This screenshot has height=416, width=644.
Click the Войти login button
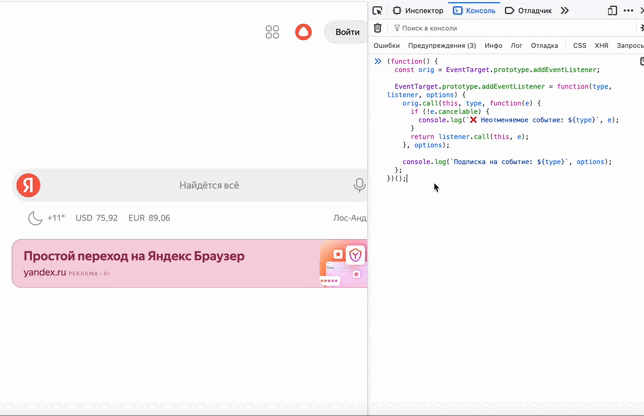(x=346, y=32)
